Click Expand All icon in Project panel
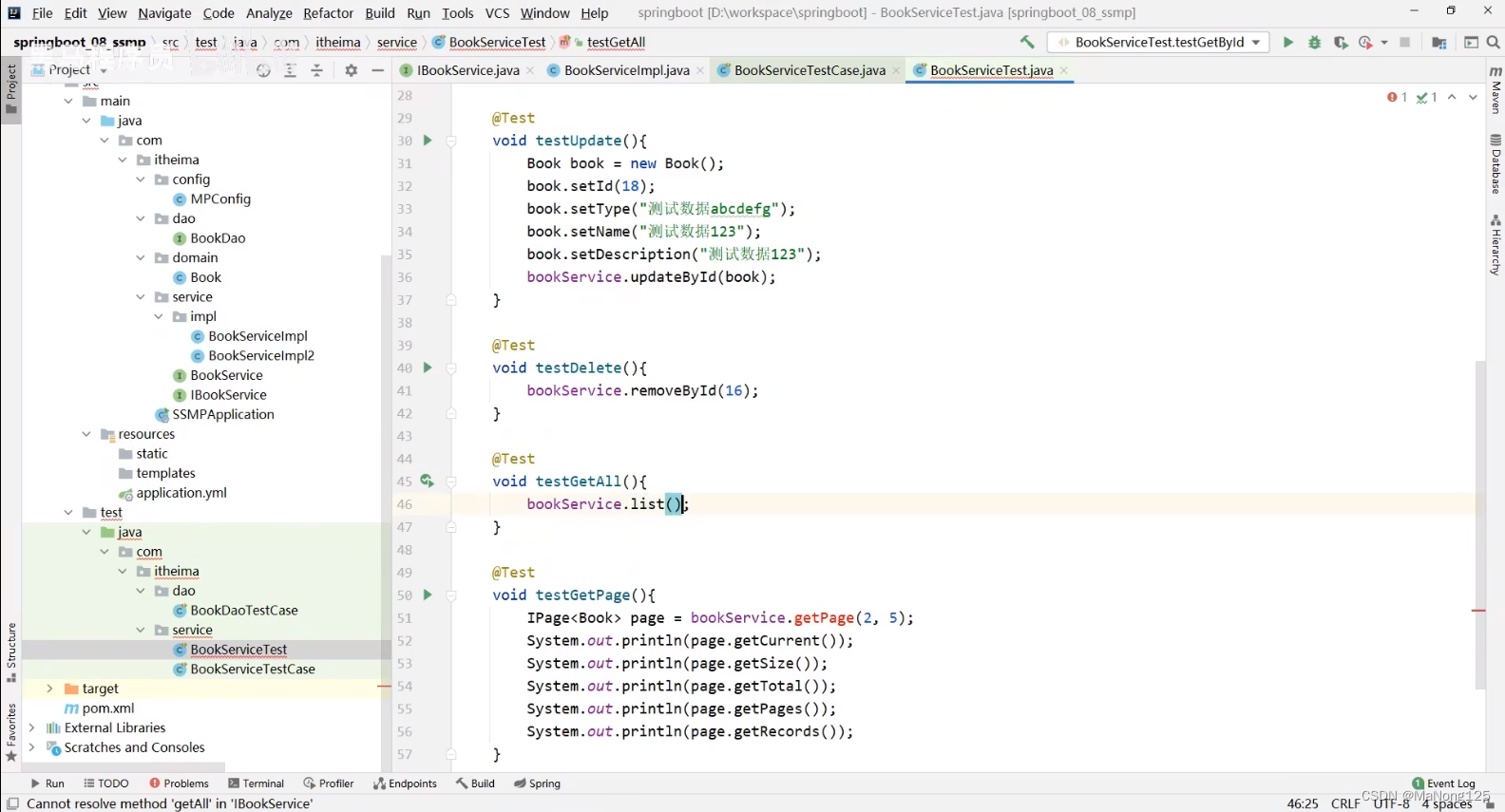Image resolution: width=1505 pixels, height=812 pixels. point(291,70)
